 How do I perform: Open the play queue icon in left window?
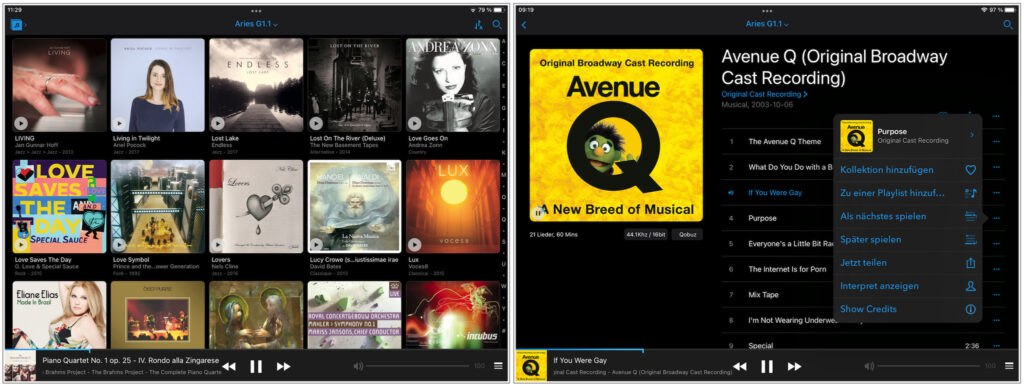(498, 366)
